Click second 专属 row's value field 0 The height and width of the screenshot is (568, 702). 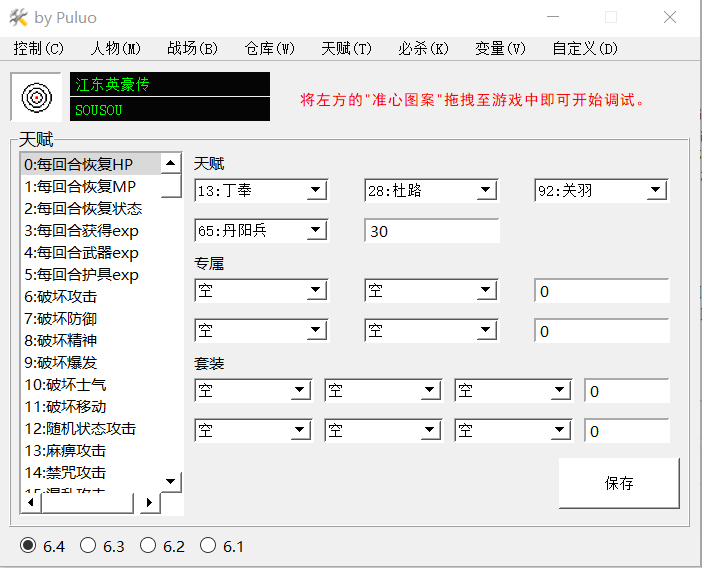click(x=602, y=331)
